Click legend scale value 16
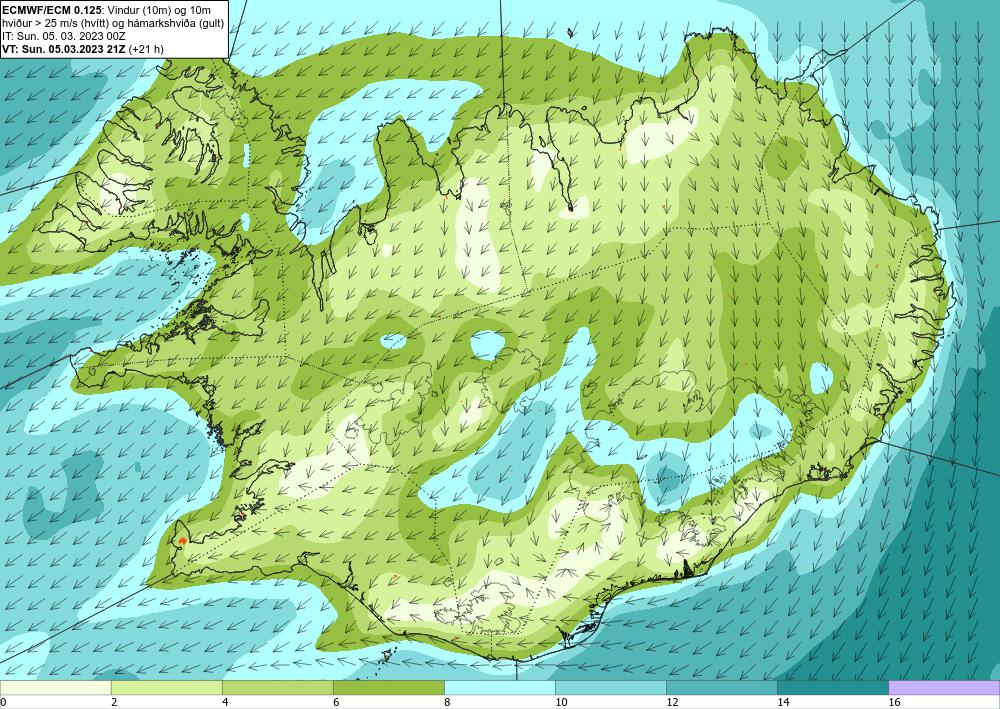 tap(894, 702)
